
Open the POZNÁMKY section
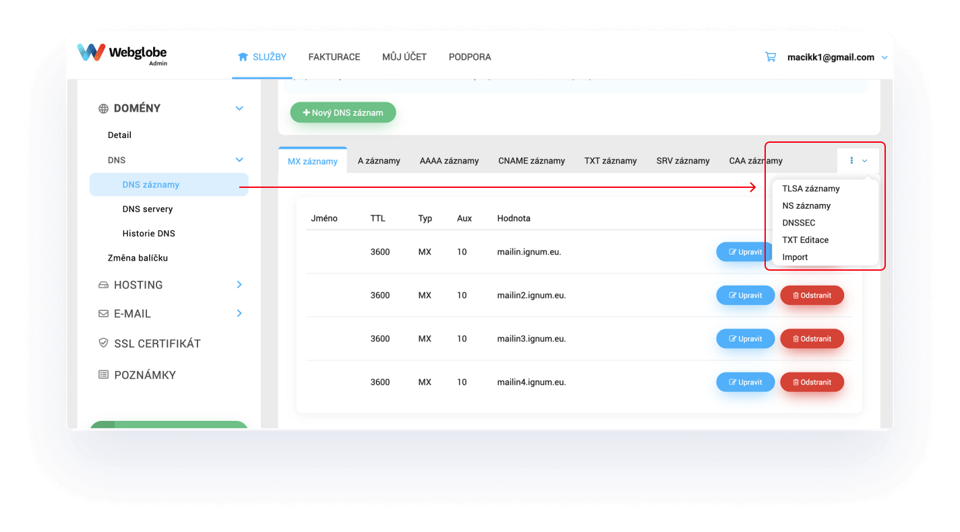click(x=145, y=375)
